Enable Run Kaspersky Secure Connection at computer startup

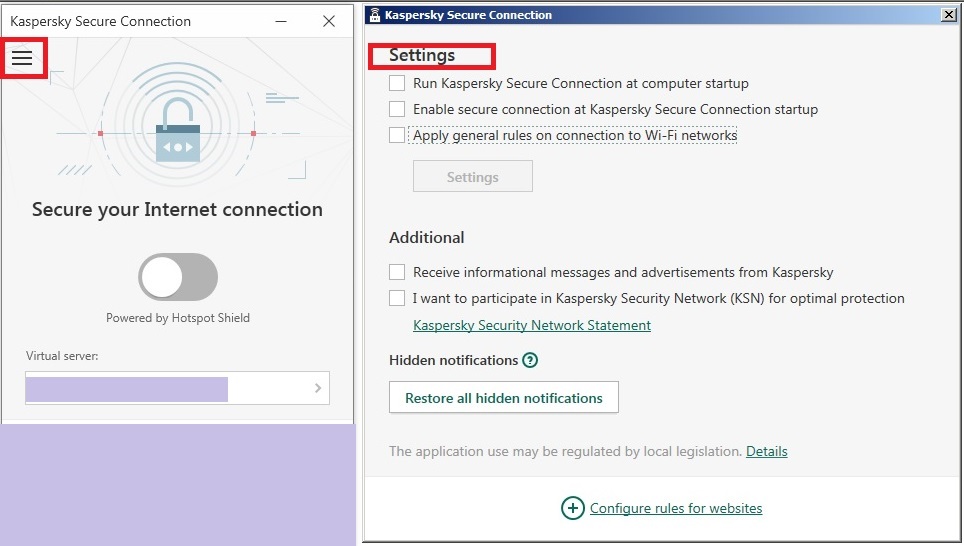click(397, 83)
